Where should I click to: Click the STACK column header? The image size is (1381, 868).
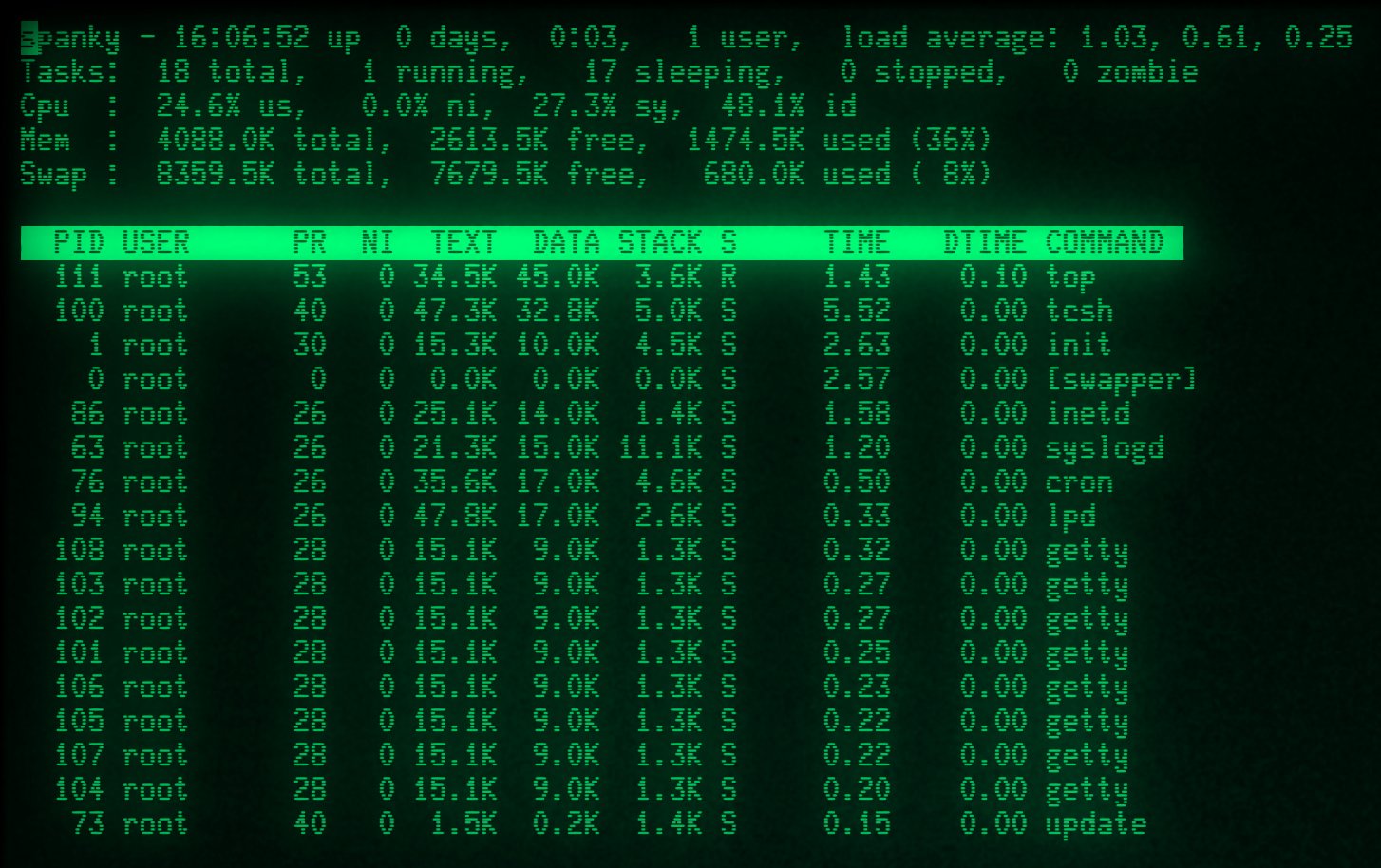point(660,243)
